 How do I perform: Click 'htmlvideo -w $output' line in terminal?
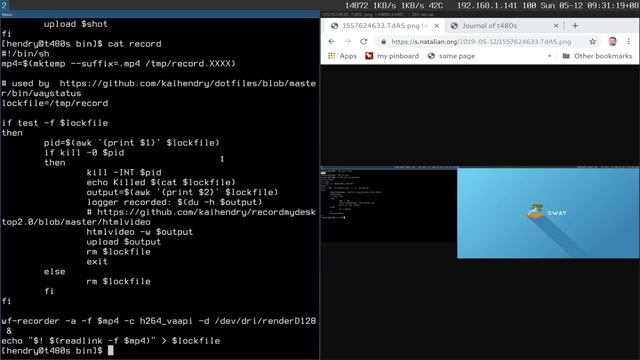(x=139, y=232)
